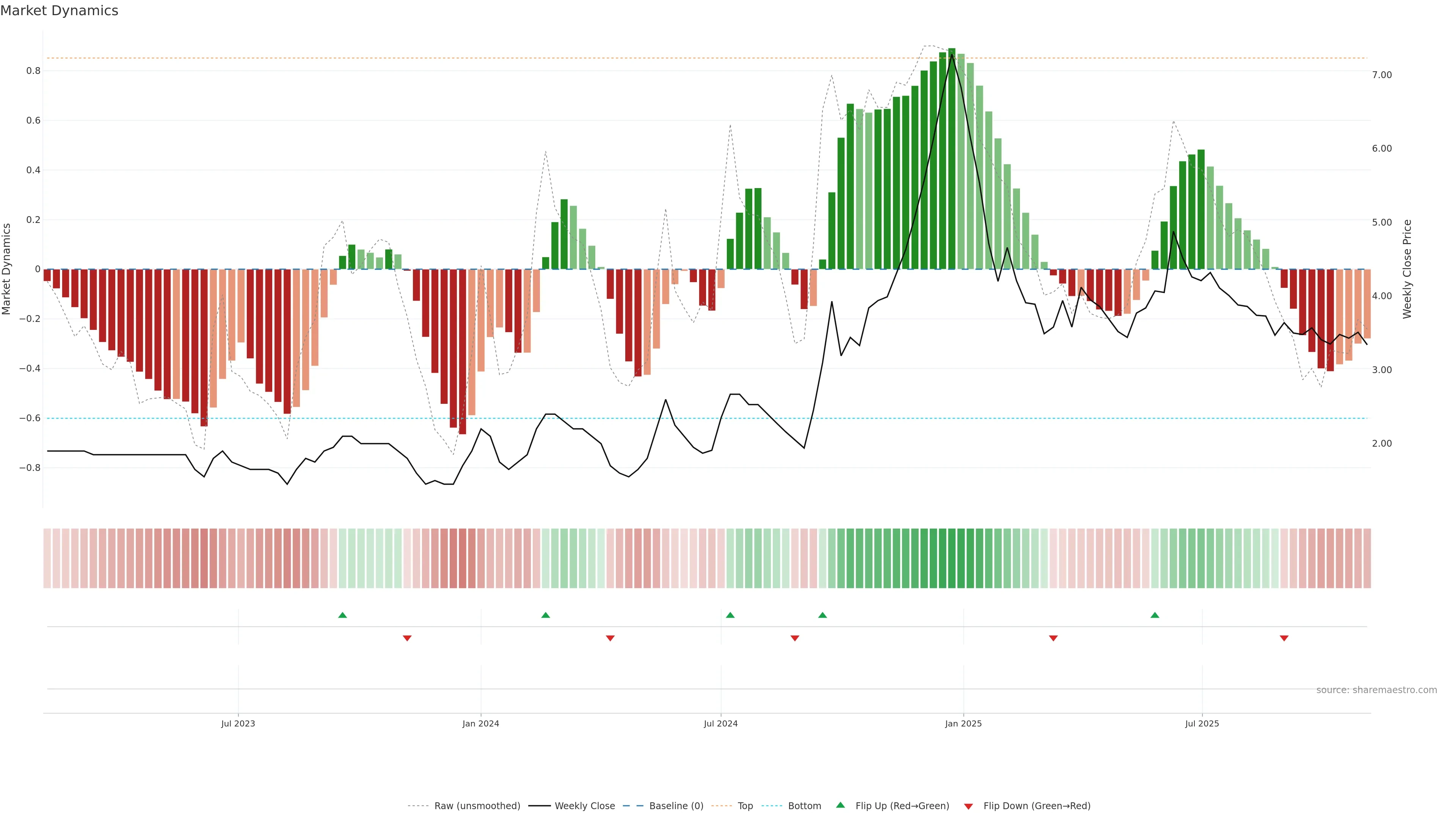The width and height of the screenshot is (1456, 819).
Task: Click the Weekly Close Price axis title
Action: point(1407,269)
